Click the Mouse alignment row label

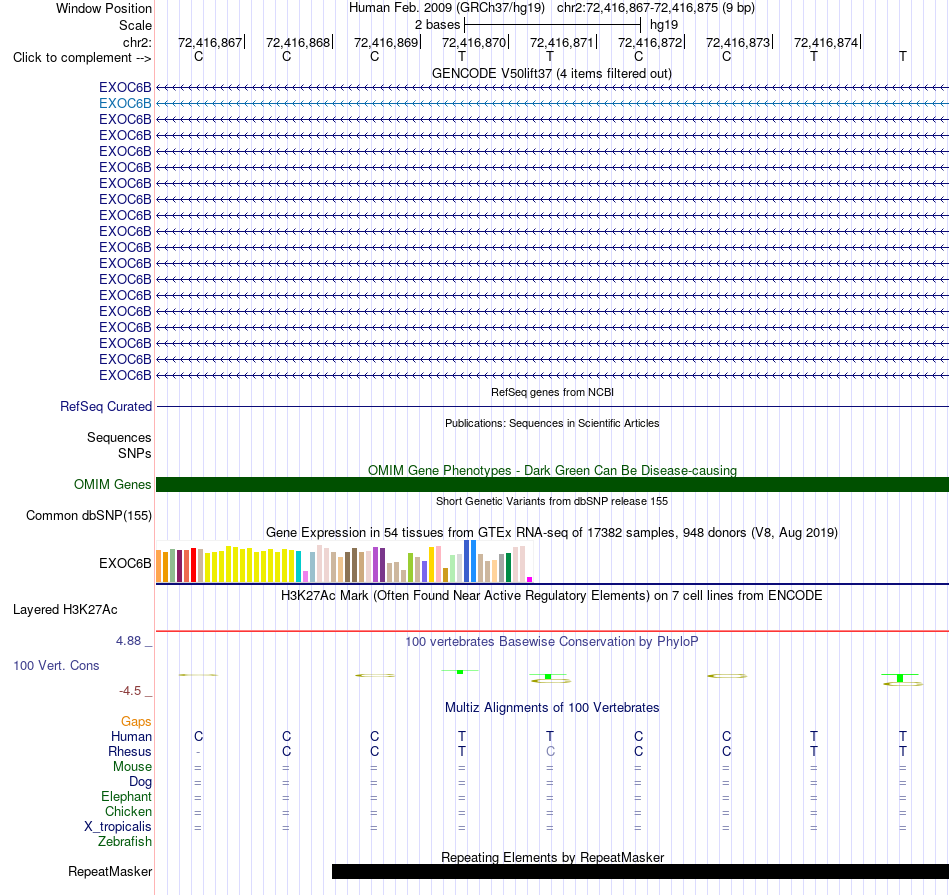132,767
